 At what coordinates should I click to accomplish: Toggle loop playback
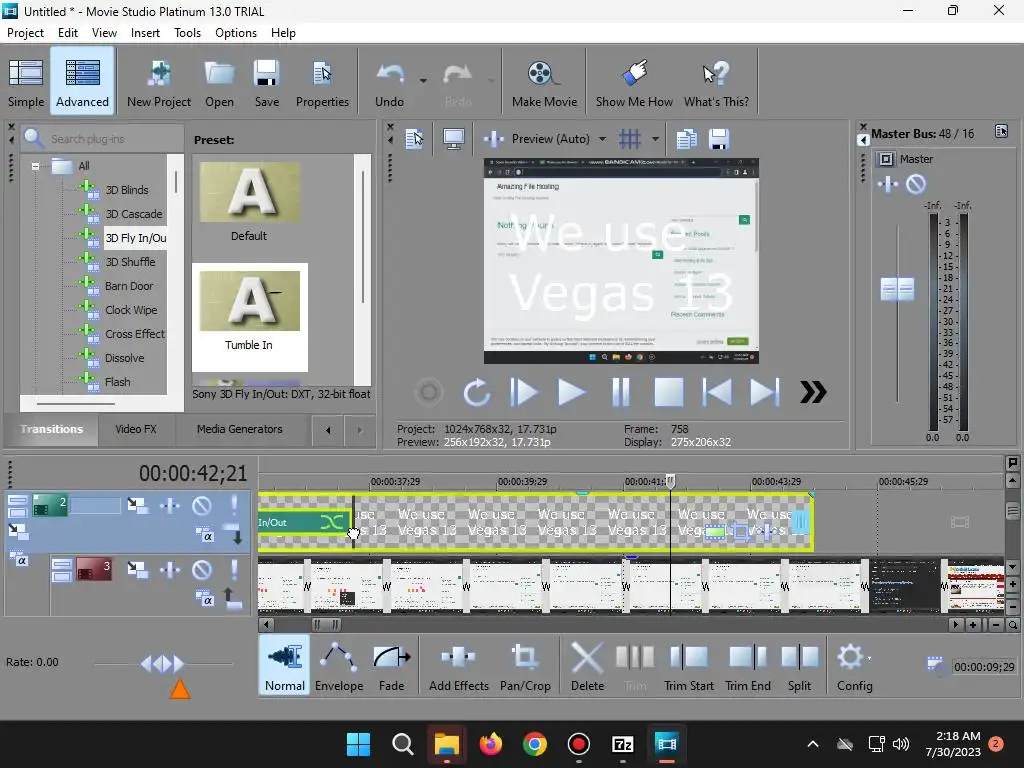coord(477,392)
